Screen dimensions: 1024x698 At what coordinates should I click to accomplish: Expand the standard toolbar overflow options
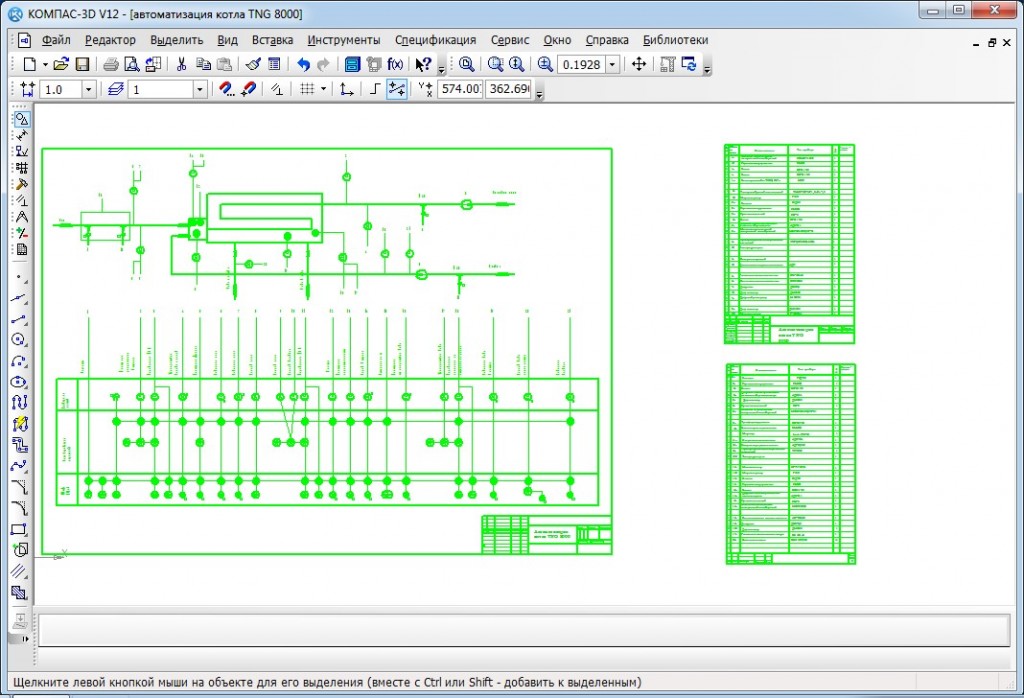441,69
